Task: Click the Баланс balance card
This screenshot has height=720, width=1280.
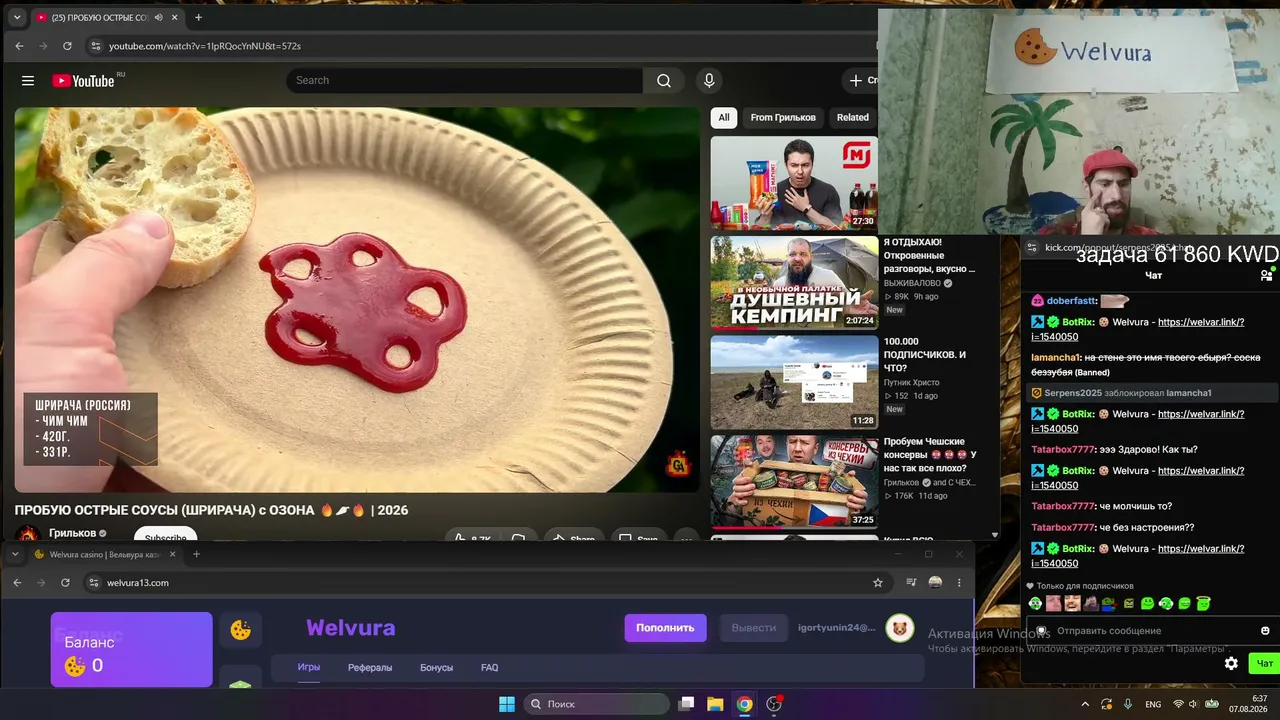Action: click(x=132, y=650)
